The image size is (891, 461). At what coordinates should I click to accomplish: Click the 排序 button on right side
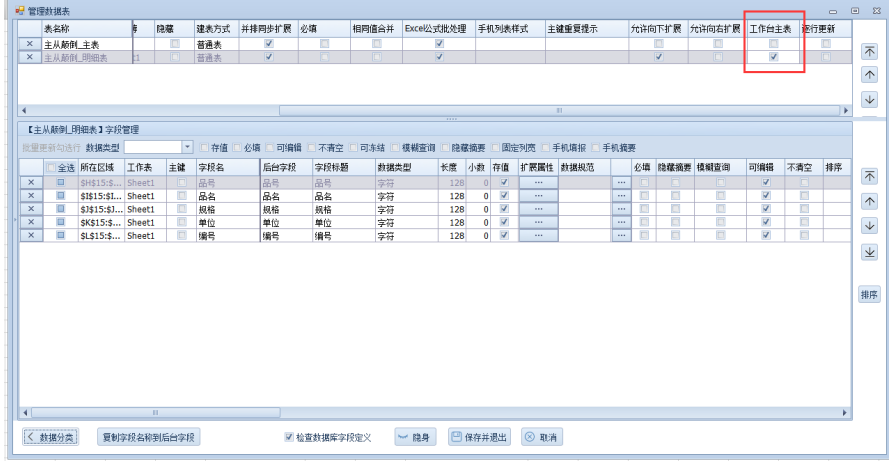click(869, 294)
